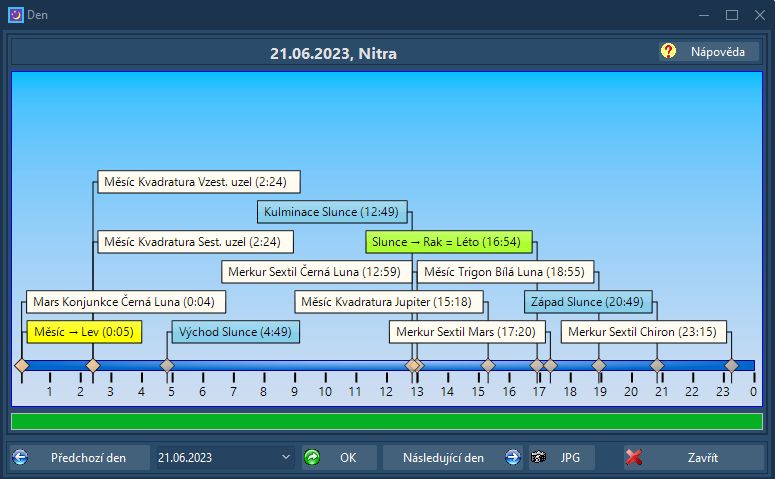Screen dimensions: 775x479
Task: Click the Kulminace Slunce (12:49) label
Action: pos(331,212)
